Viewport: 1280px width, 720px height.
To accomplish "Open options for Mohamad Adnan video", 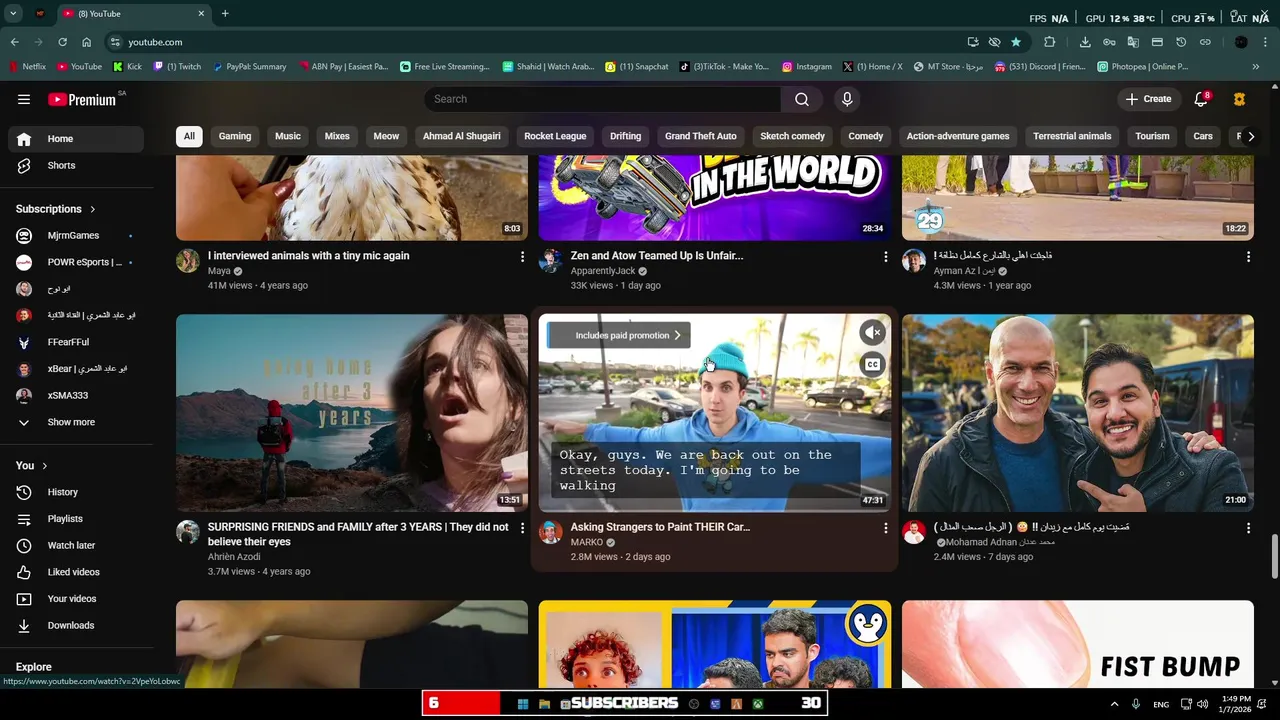I will [1248, 528].
